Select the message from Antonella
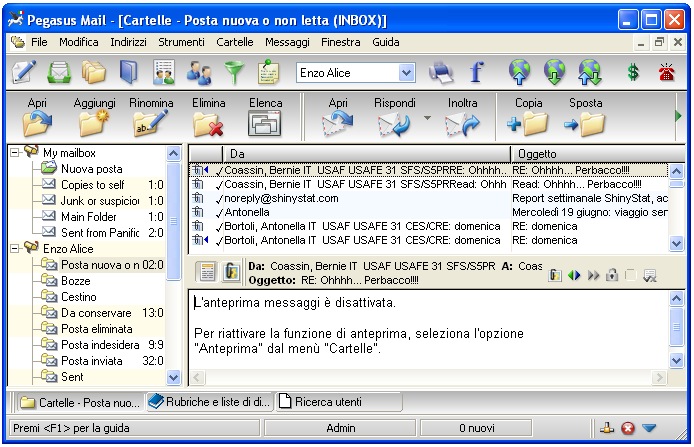This screenshot has height=447, width=694. (428, 212)
